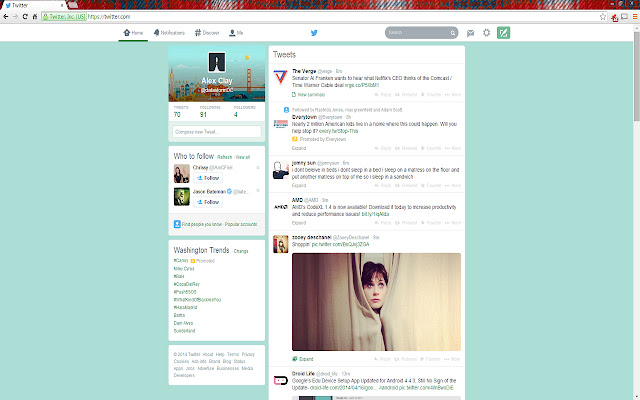View all Who to follow suggestions
The image size is (640, 400).
click(243, 157)
